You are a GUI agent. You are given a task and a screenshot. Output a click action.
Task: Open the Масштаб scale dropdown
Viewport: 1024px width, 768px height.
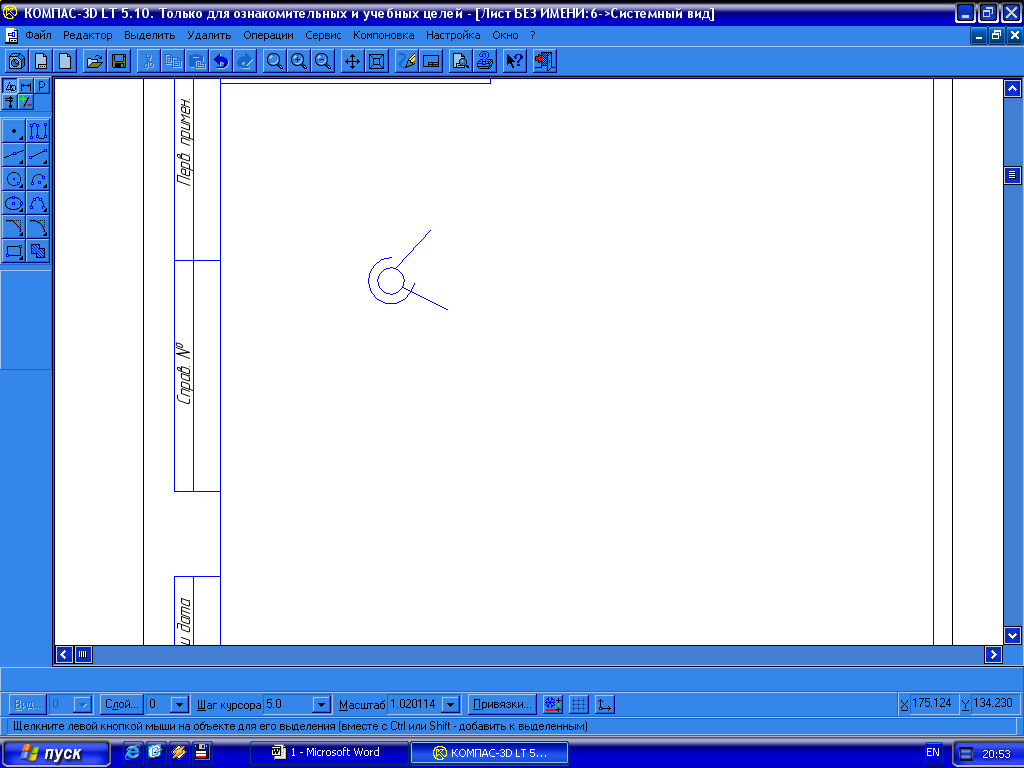pos(451,705)
